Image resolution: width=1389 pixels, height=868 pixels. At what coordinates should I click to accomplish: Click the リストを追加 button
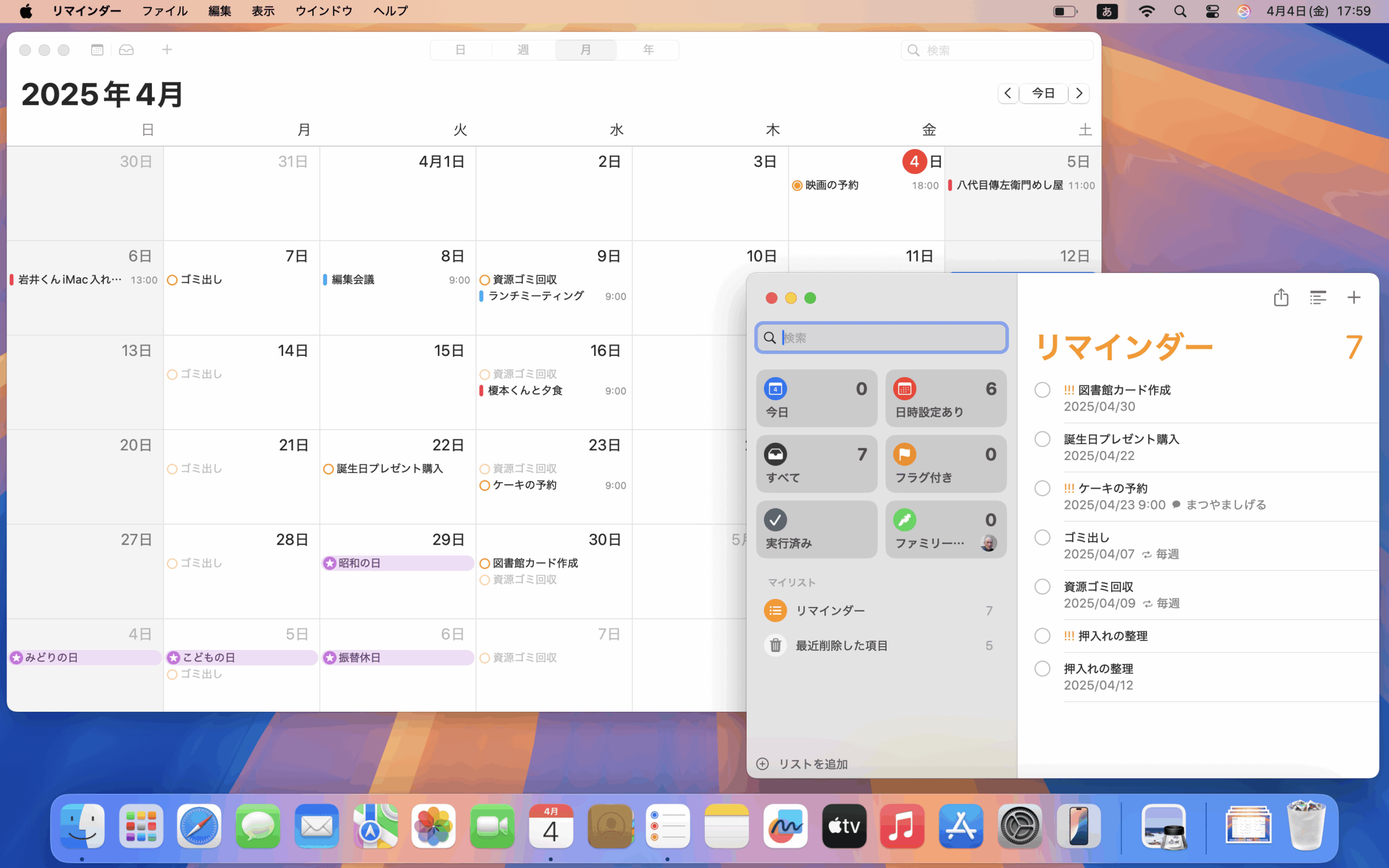[x=802, y=764]
